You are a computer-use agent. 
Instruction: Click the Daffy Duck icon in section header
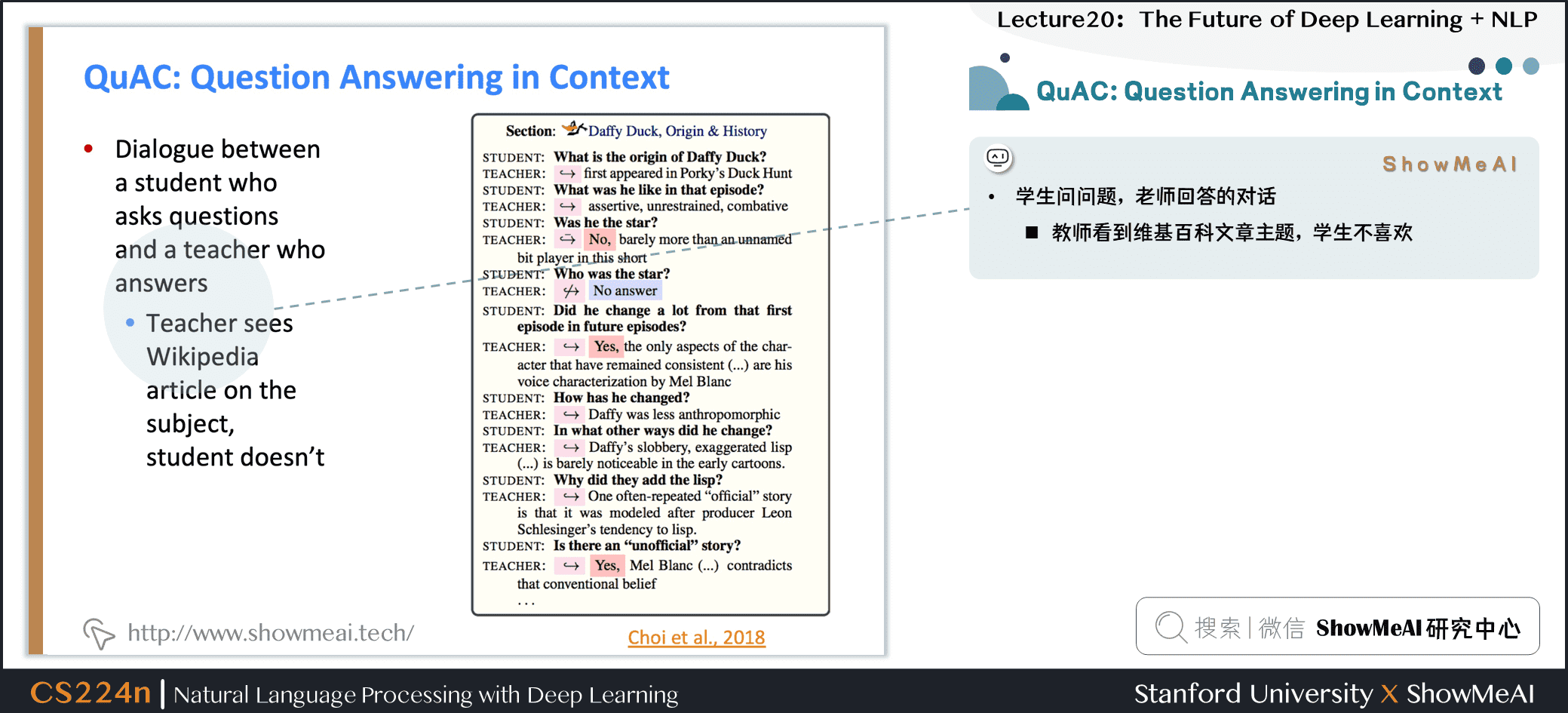(x=574, y=128)
